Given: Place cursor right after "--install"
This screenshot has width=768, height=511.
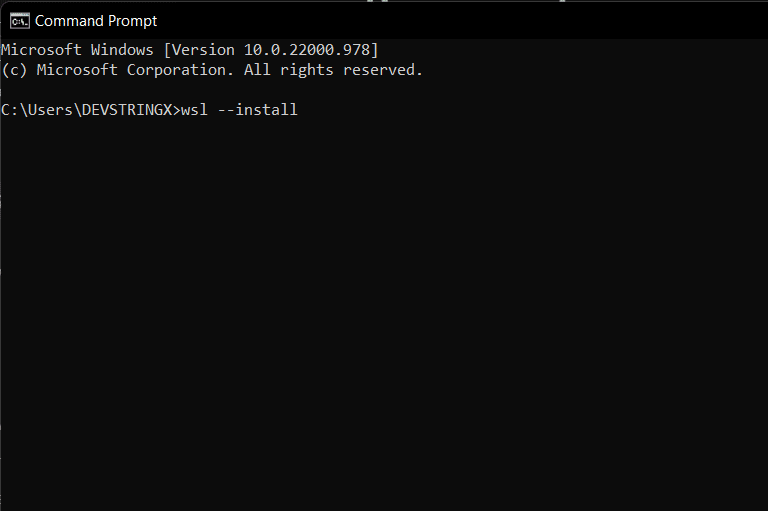Looking at the screenshot, I should pos(299,110).
